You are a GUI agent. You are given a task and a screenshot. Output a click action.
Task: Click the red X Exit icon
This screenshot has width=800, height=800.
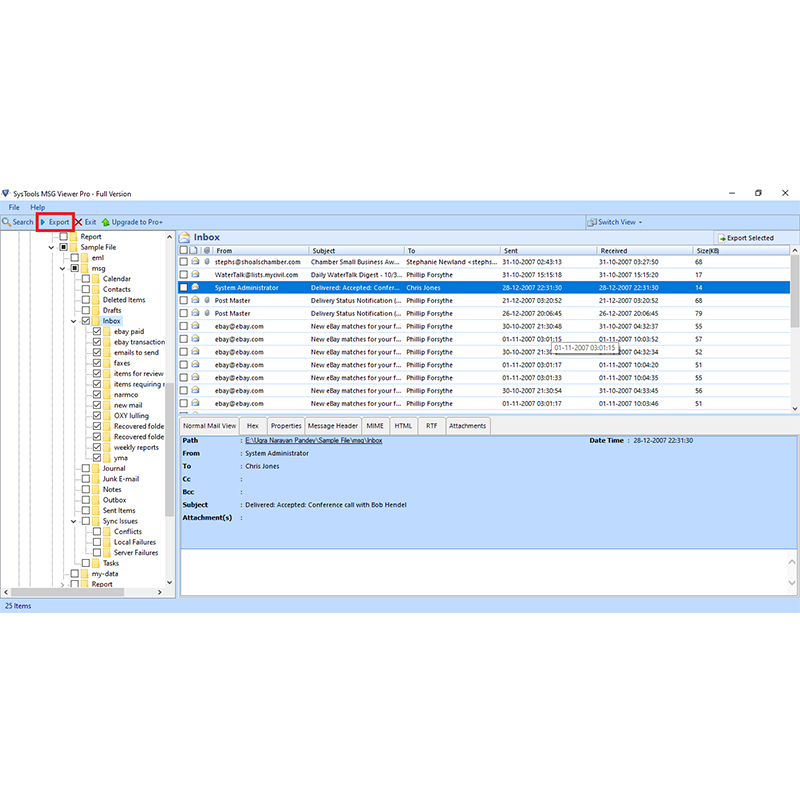coord(79,222)
